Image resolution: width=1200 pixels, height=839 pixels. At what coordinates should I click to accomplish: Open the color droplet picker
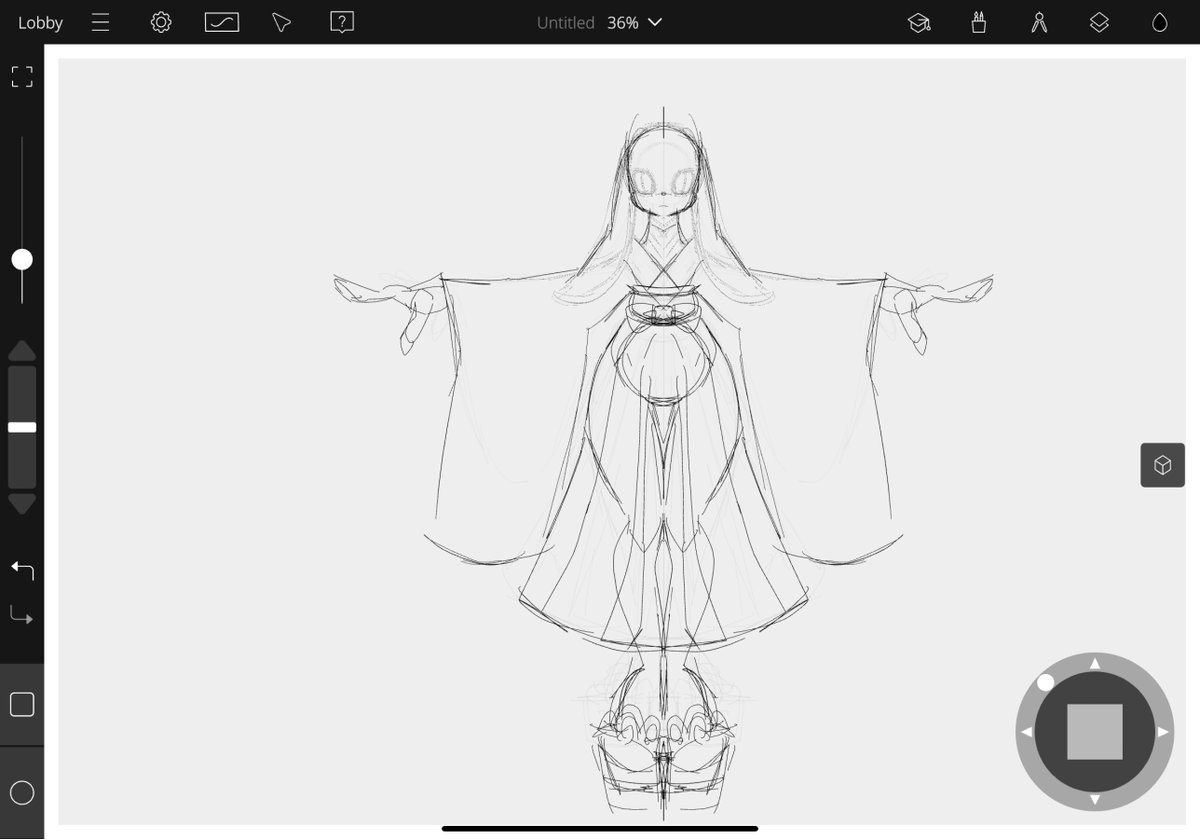(1159, 22)
